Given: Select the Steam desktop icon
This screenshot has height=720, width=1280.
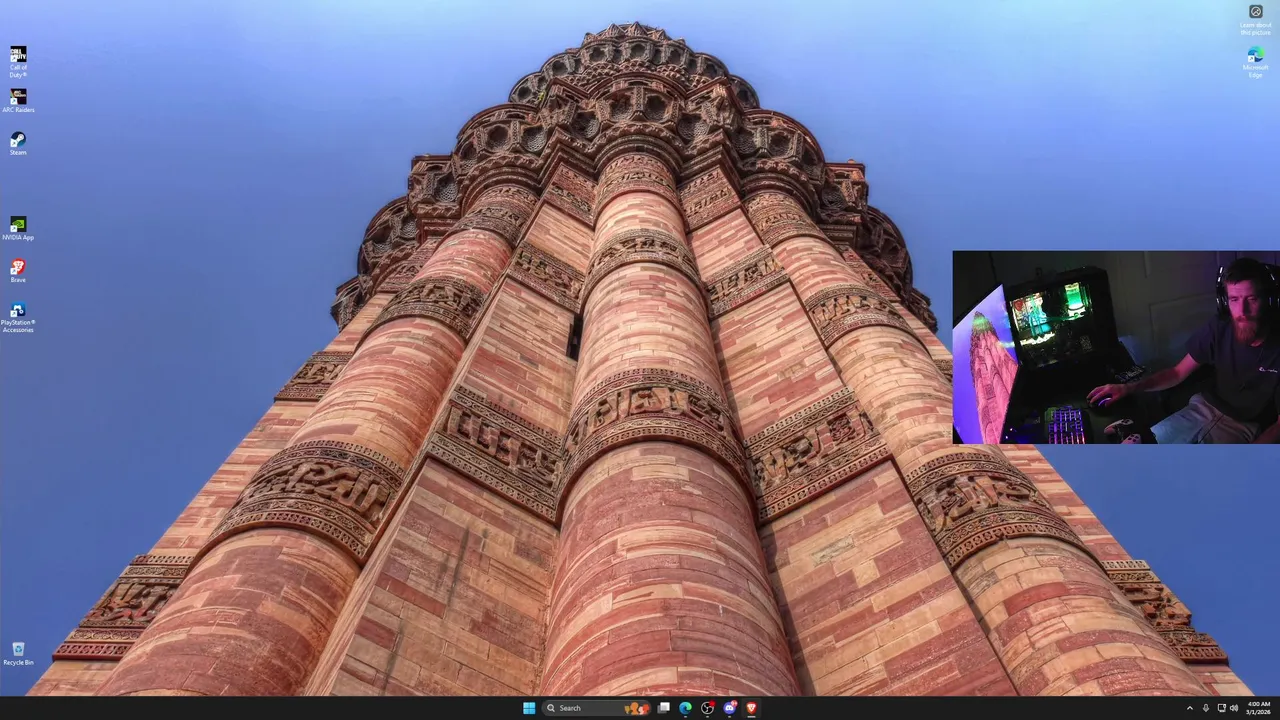Looking at the screenshot, I should 18,143.
